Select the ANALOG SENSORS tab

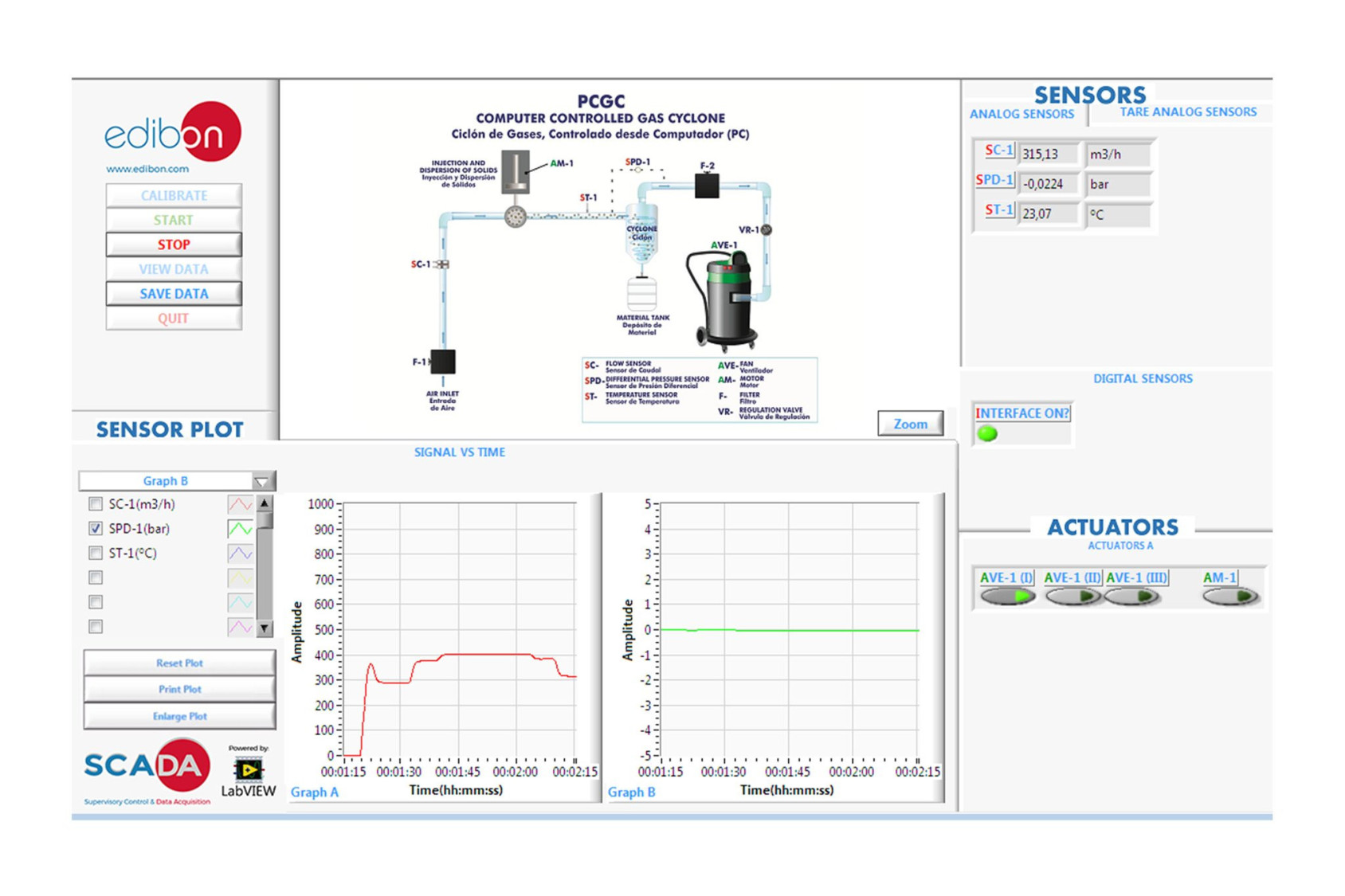click(x=1022, y=114)
